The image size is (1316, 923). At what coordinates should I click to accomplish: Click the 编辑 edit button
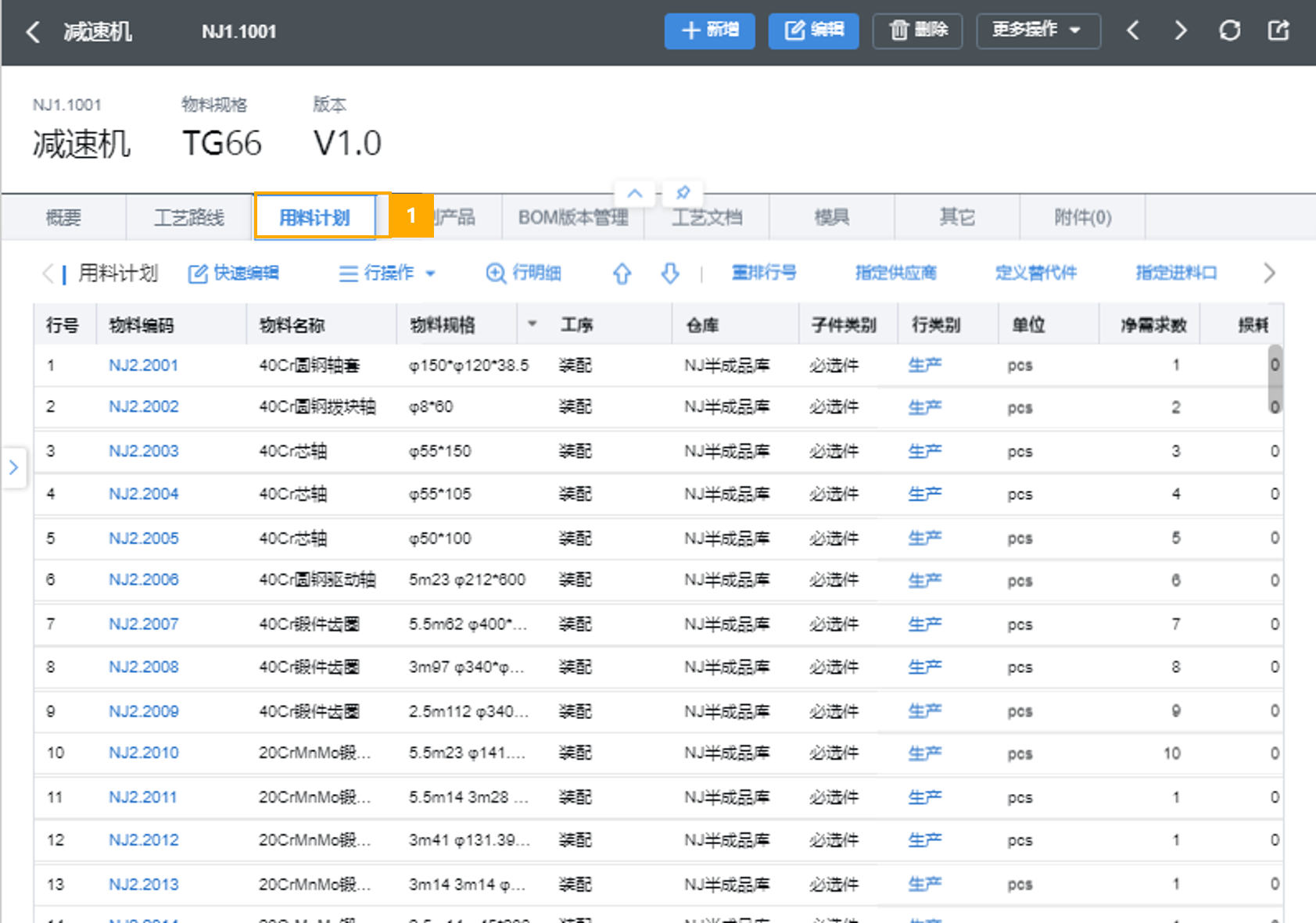point(813,30)
